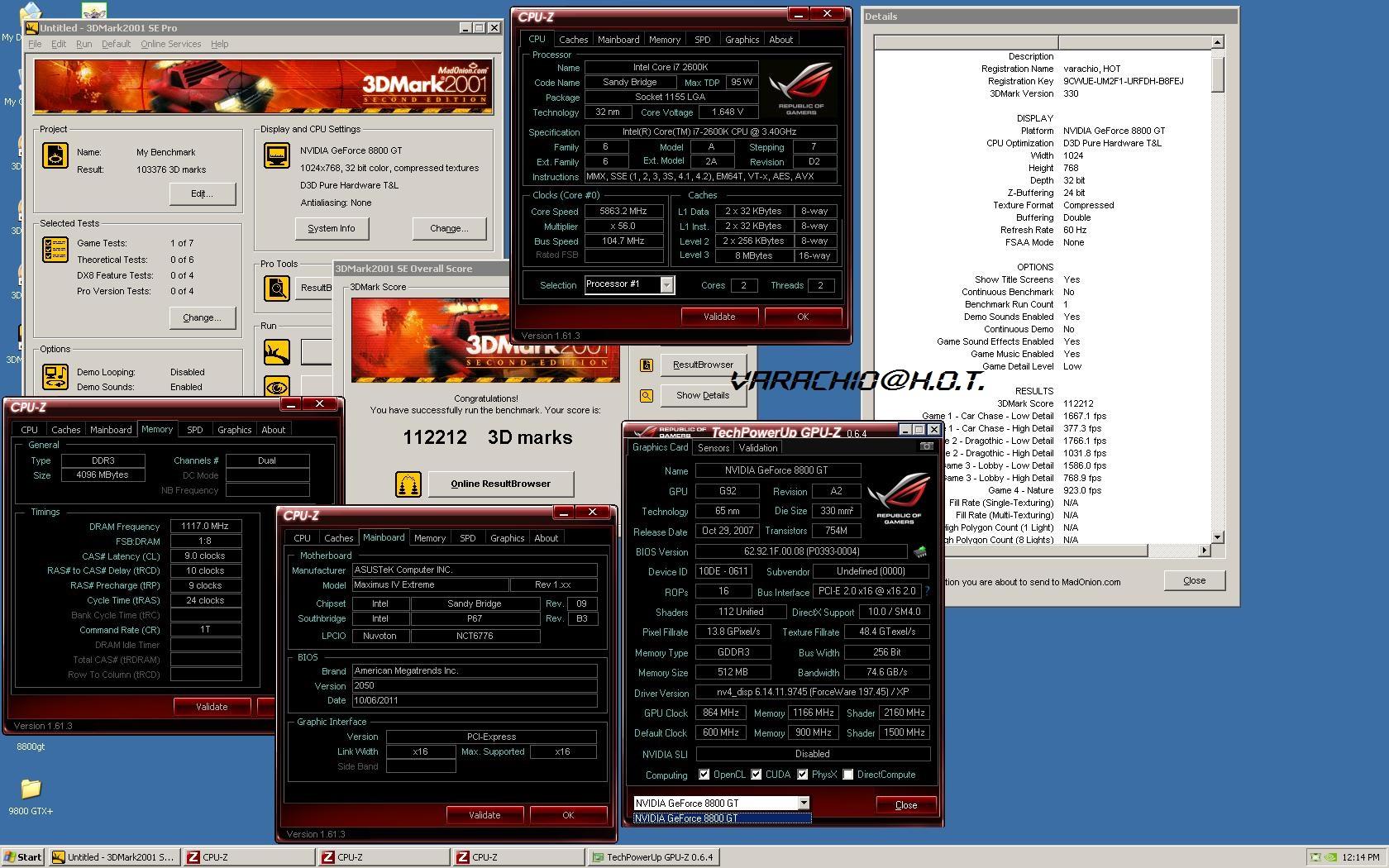Click the Run benchmark icon in 3DMark

(x=277, y=352)
